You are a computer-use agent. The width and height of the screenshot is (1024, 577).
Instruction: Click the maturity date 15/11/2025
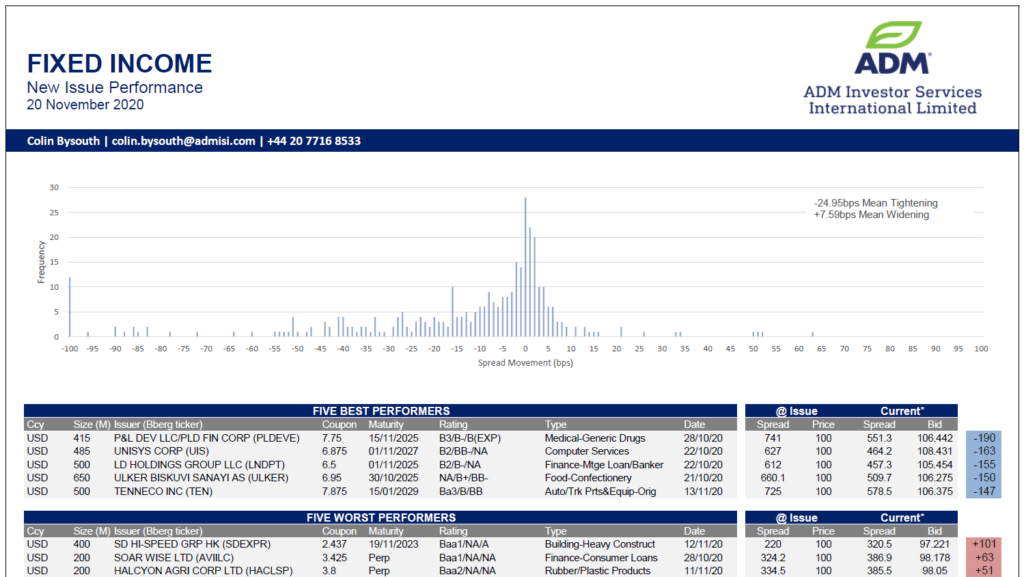pyautogui.click(x=393, y=439)
